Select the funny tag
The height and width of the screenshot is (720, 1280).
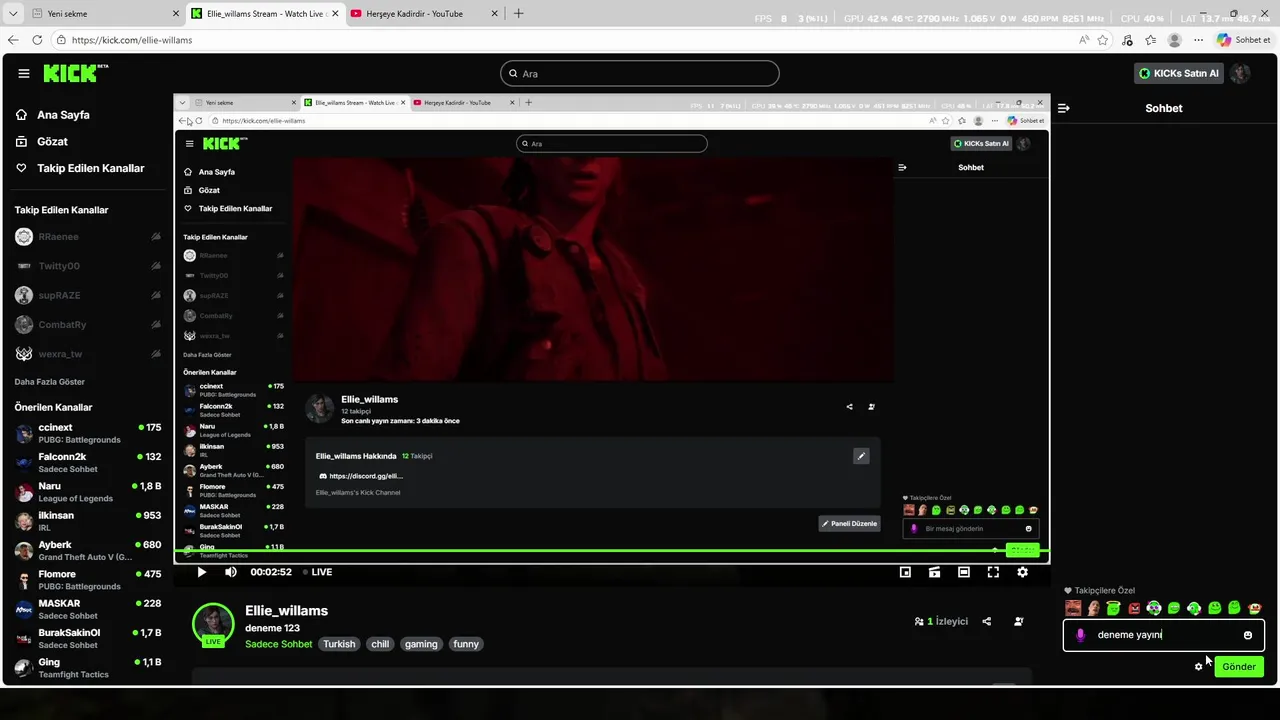[466, 644]
